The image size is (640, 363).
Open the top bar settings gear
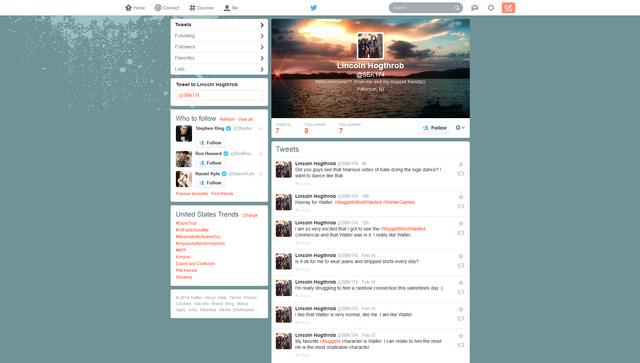point(491,8)
